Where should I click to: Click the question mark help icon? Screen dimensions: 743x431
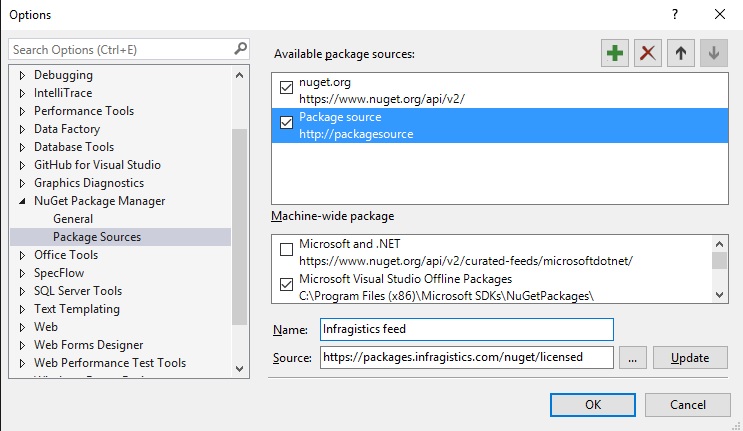(675, 15)
